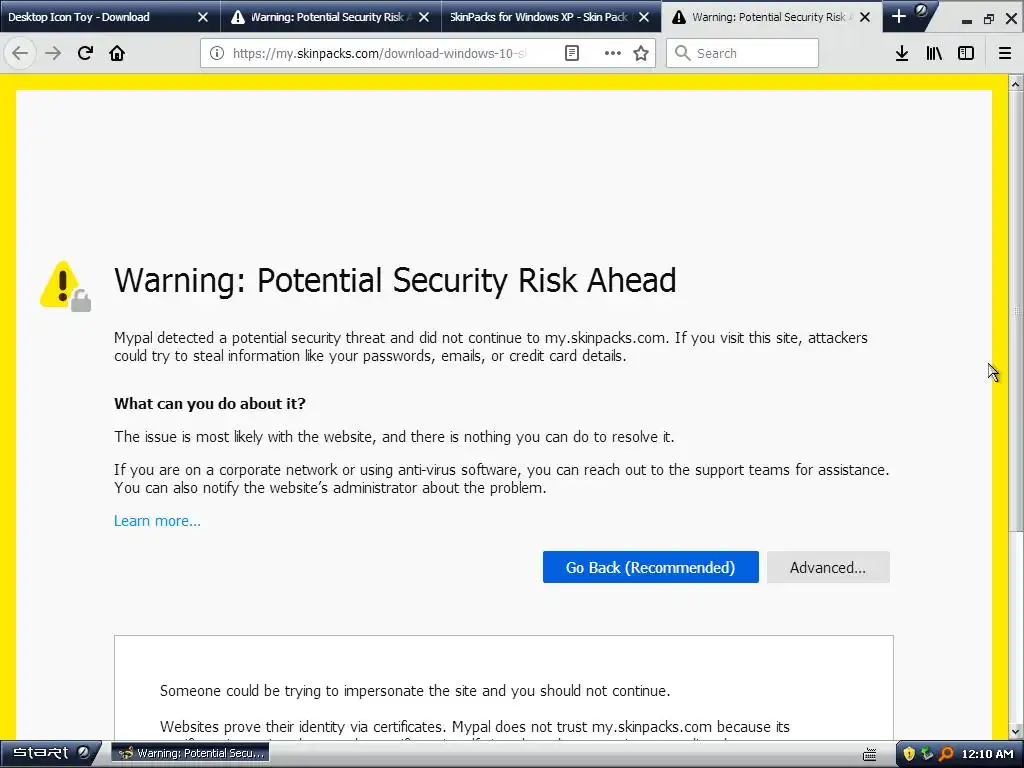1024x768 pixels.
Task: Open the Library menu
Action: [934, 53]
